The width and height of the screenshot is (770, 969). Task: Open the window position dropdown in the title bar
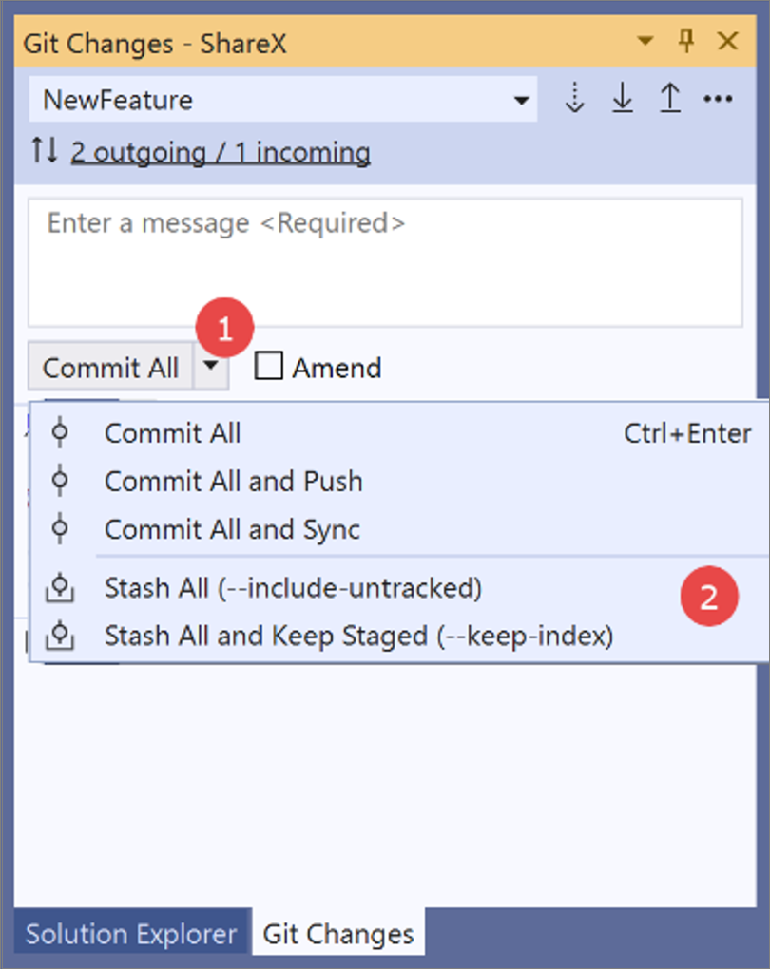[645, 41]
